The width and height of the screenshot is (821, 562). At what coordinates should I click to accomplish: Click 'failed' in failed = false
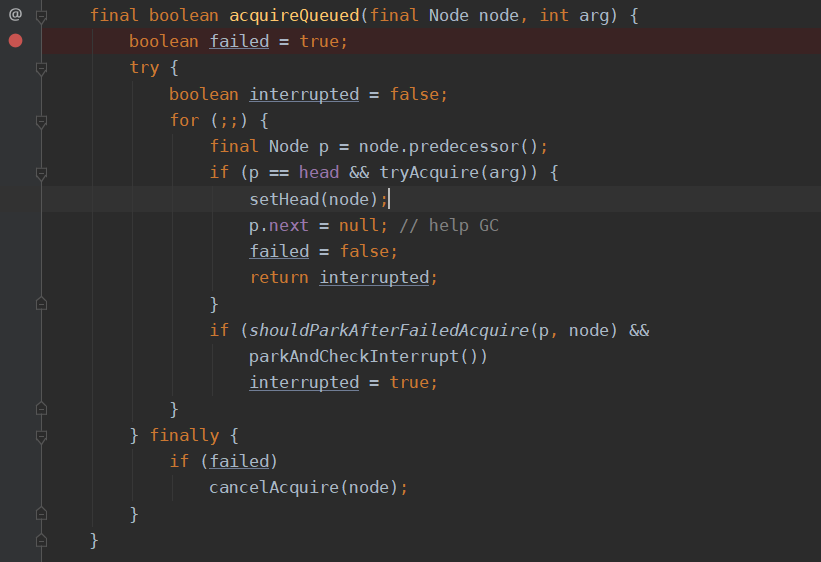pos(279,251)
